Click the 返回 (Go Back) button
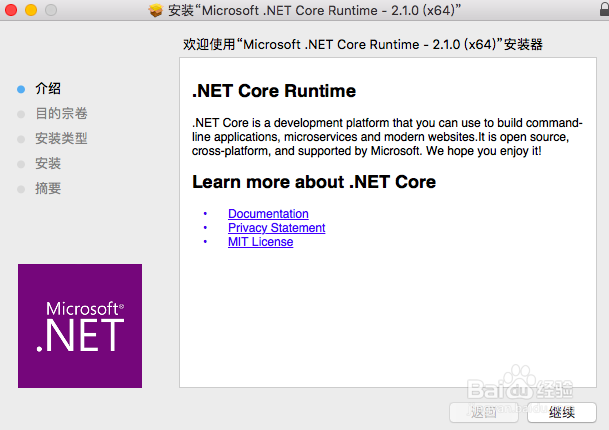 [x=484, y=413]
